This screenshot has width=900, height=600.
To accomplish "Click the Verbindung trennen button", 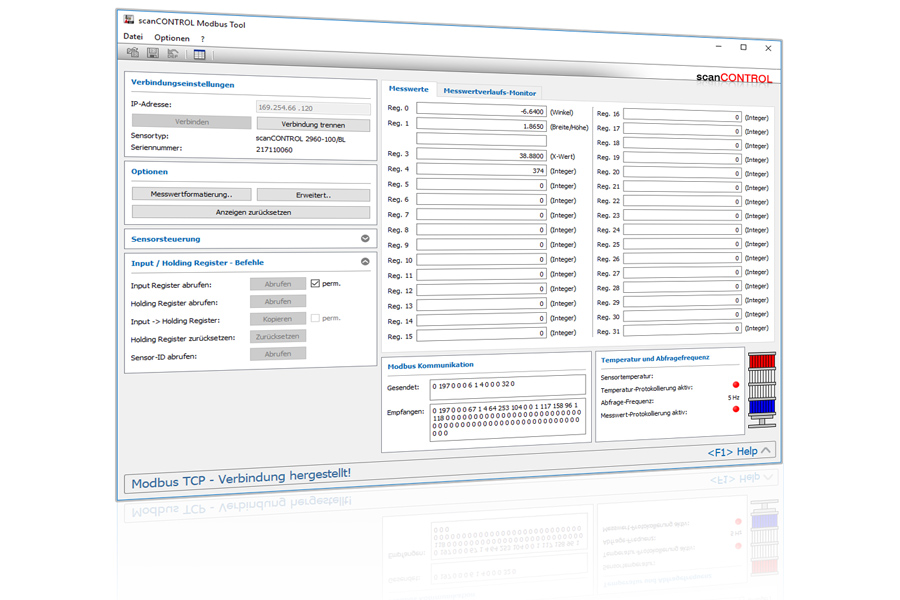I will 313,125.
